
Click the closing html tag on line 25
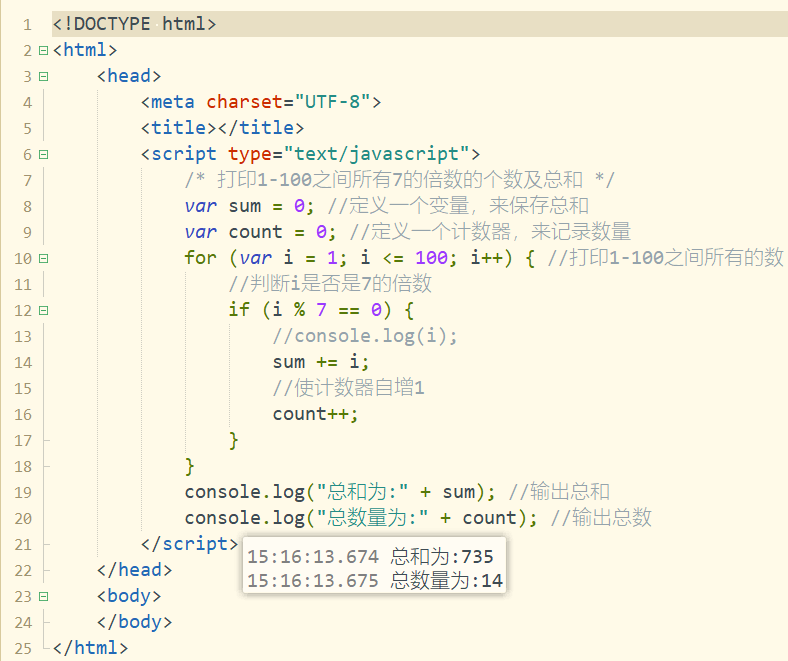point(90,648)
